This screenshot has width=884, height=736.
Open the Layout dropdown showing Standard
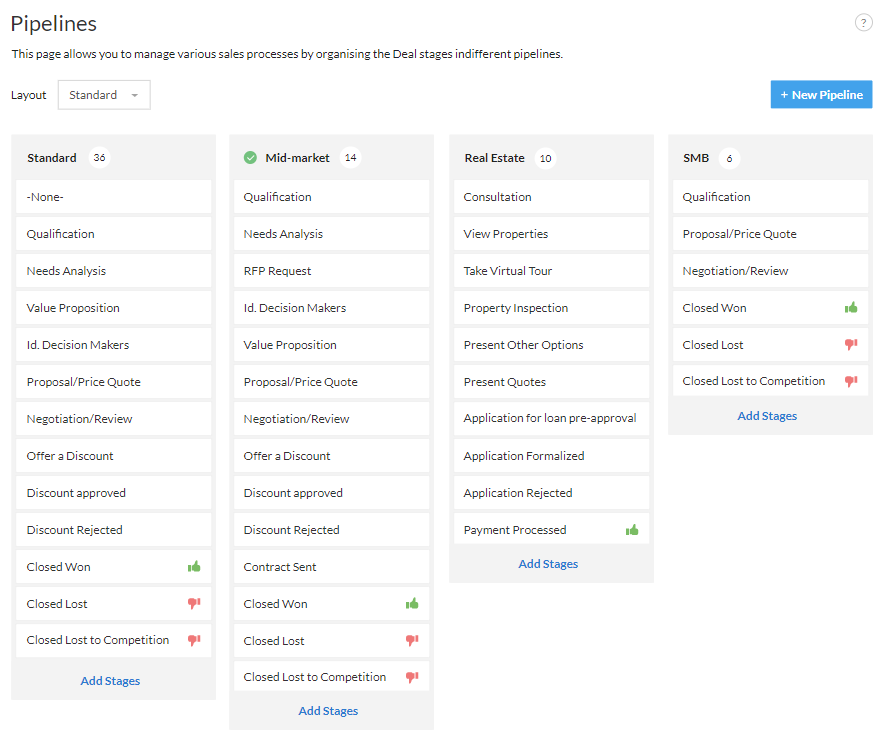click(x=104, y=94)
